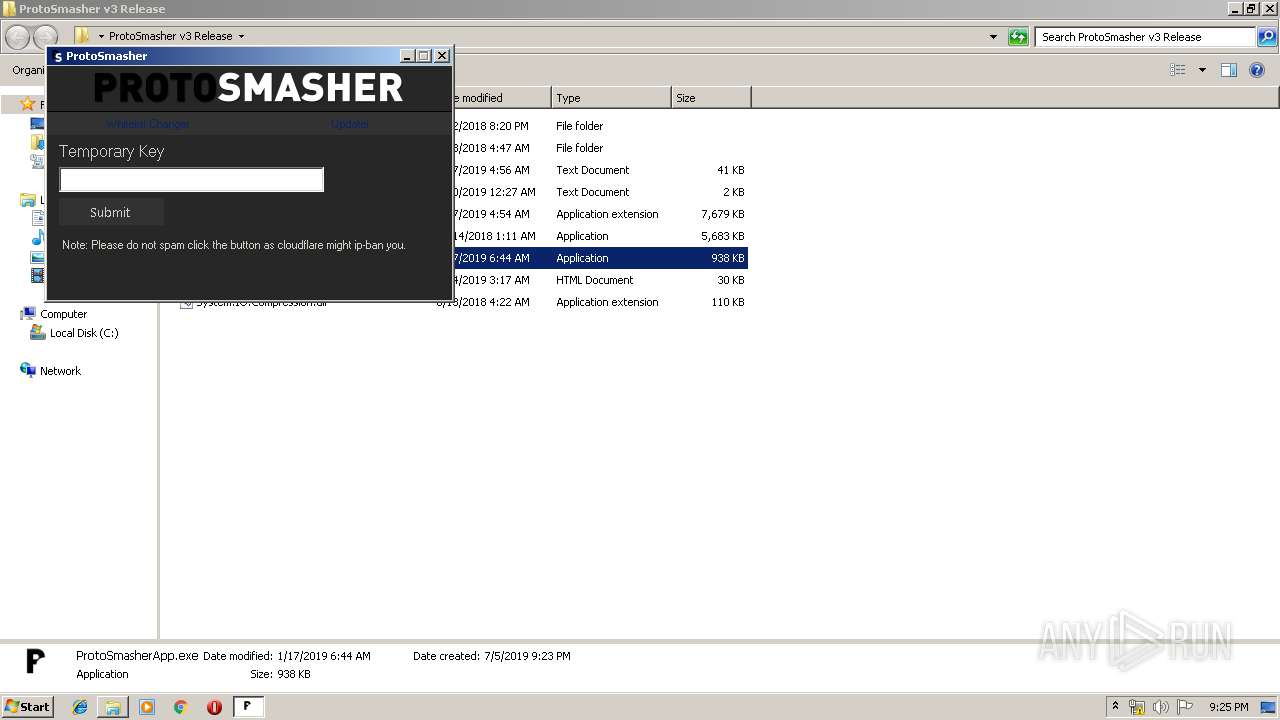This screenshot has width=1280, height=720.
Task: Sort by Type column
Action: click(611, 98)
